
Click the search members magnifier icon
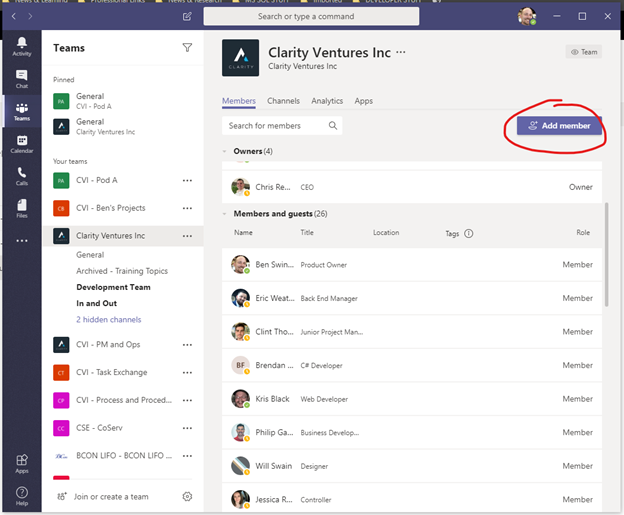[333, 126]
